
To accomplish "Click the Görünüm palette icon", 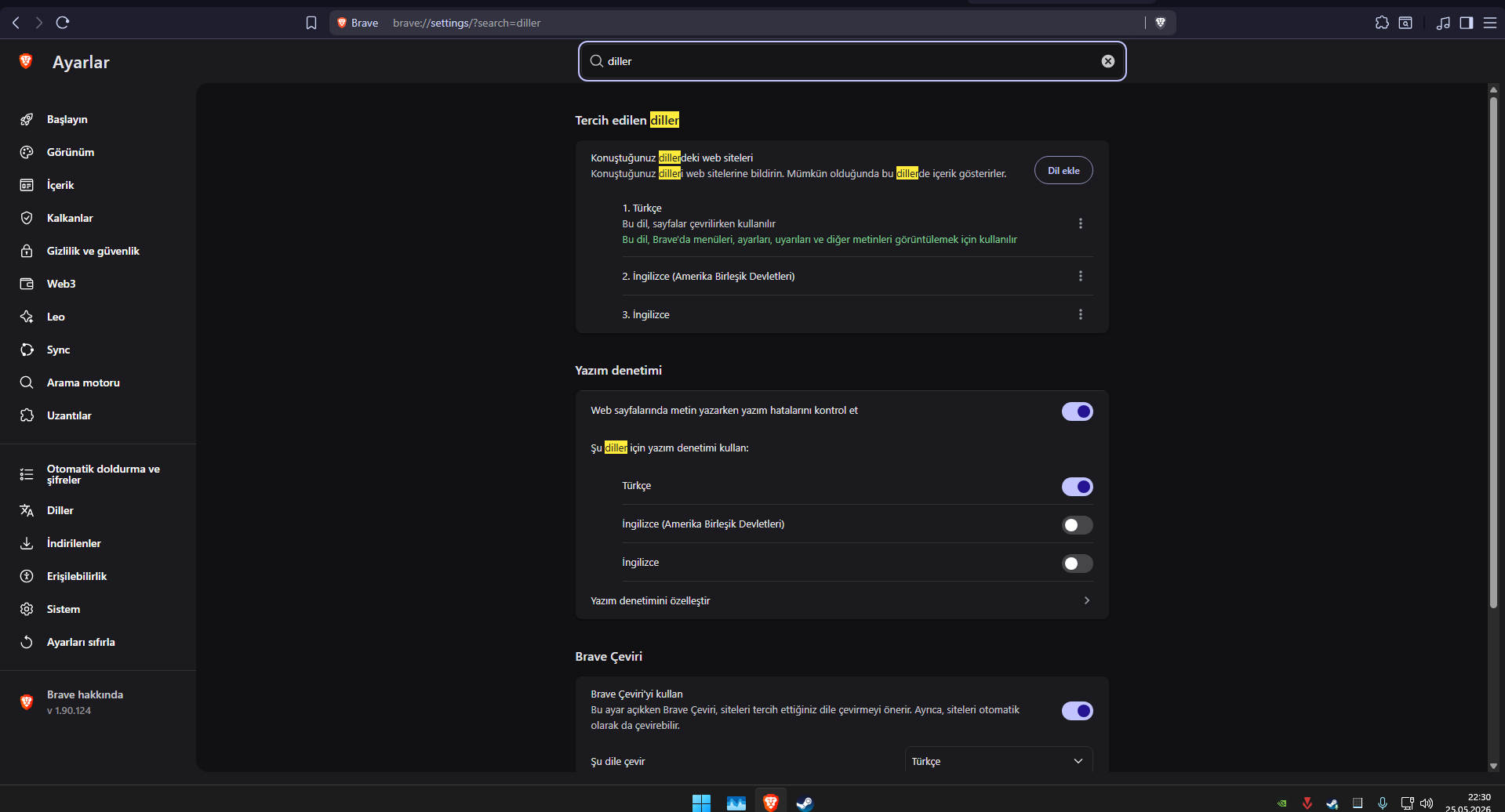I will click(27, 152).
